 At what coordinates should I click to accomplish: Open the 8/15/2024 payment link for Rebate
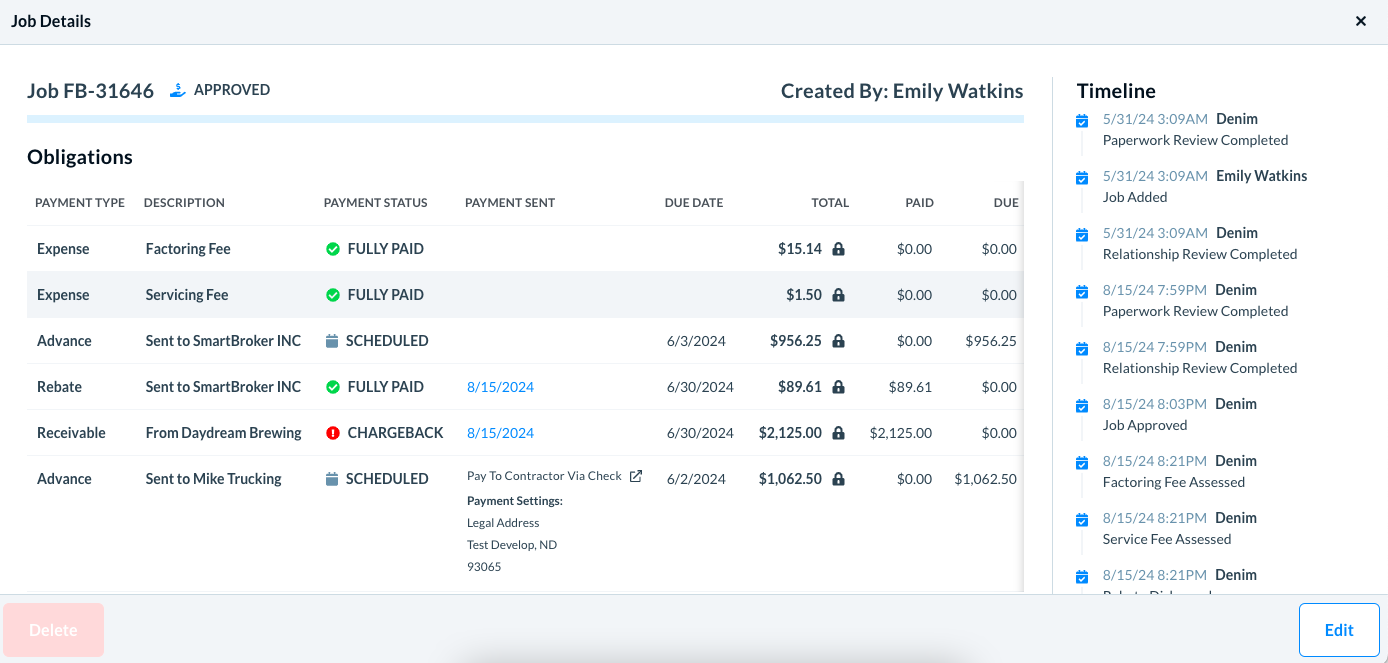pyautogui.click(x=500, y=387)
